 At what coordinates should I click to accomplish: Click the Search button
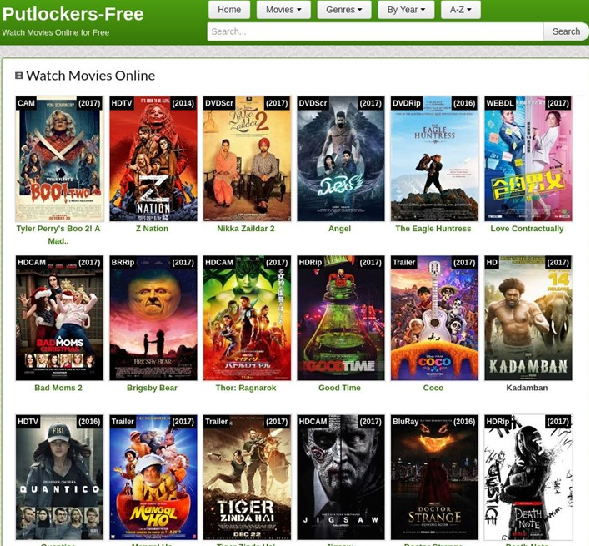566,32
